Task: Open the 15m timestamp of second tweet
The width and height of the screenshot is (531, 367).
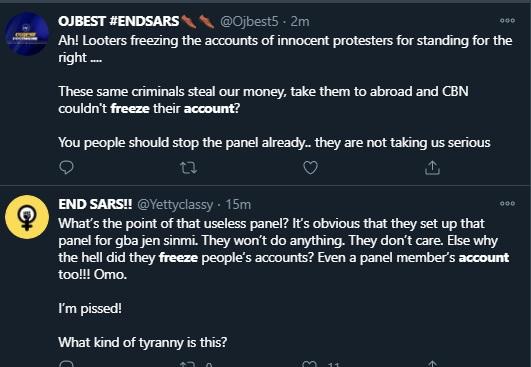Action: click(238, 204)
